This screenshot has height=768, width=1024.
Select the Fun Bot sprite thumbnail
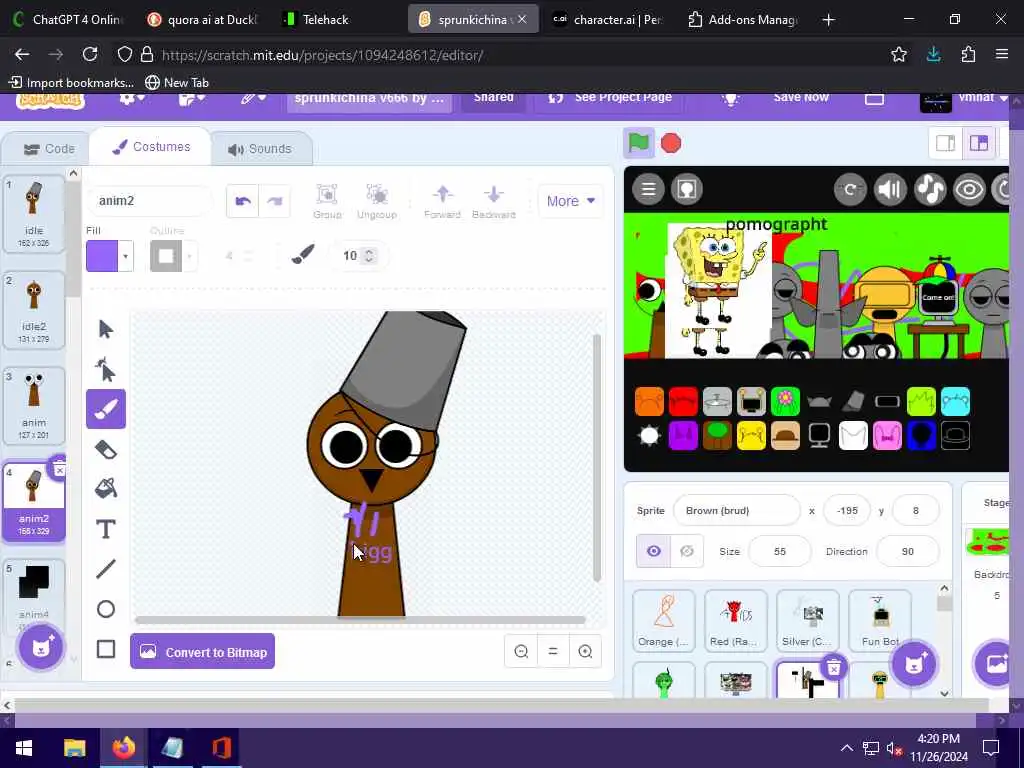pos(880,620)
